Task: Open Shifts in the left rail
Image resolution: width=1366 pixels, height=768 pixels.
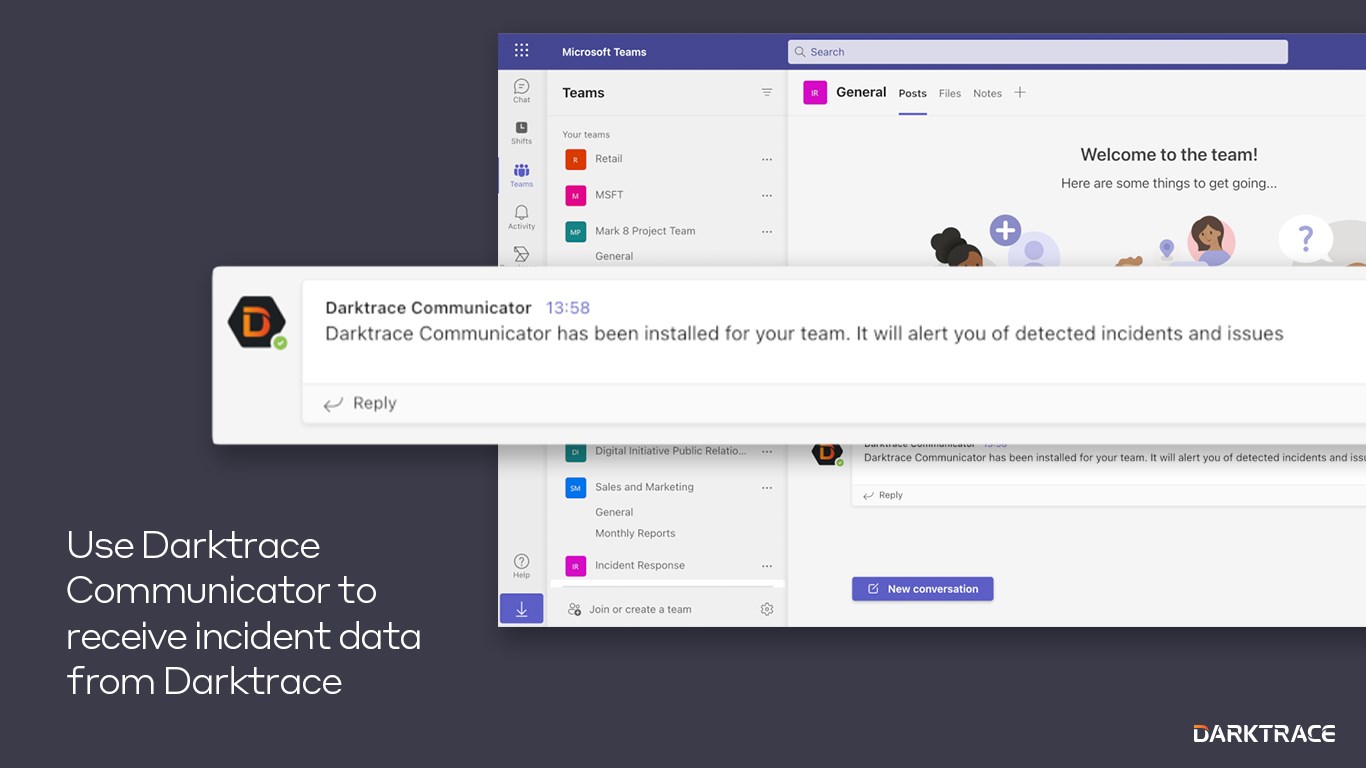Action: pyautogui.click(x=521, y=133)
